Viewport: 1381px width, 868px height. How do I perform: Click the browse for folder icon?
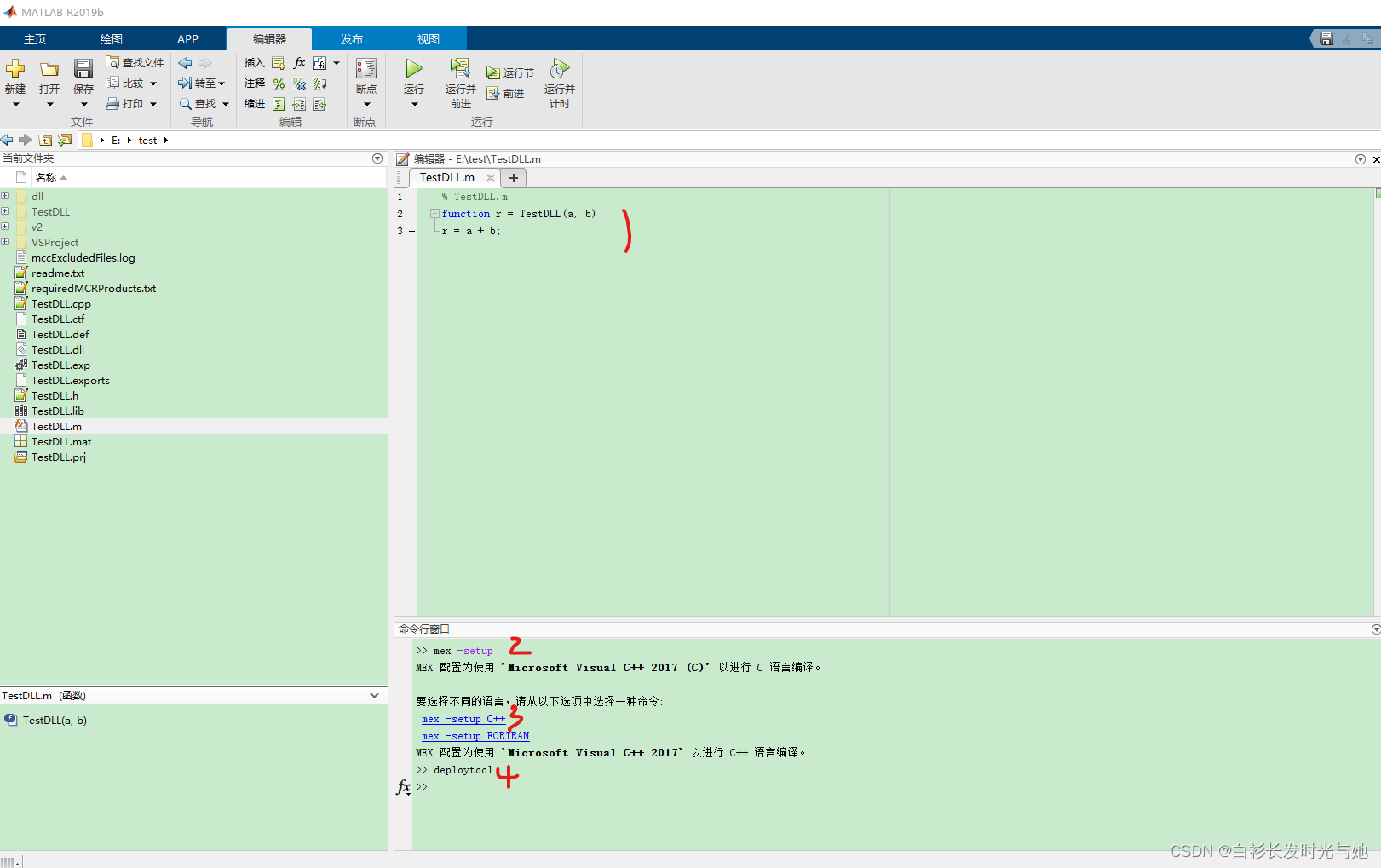coord(65,140)
